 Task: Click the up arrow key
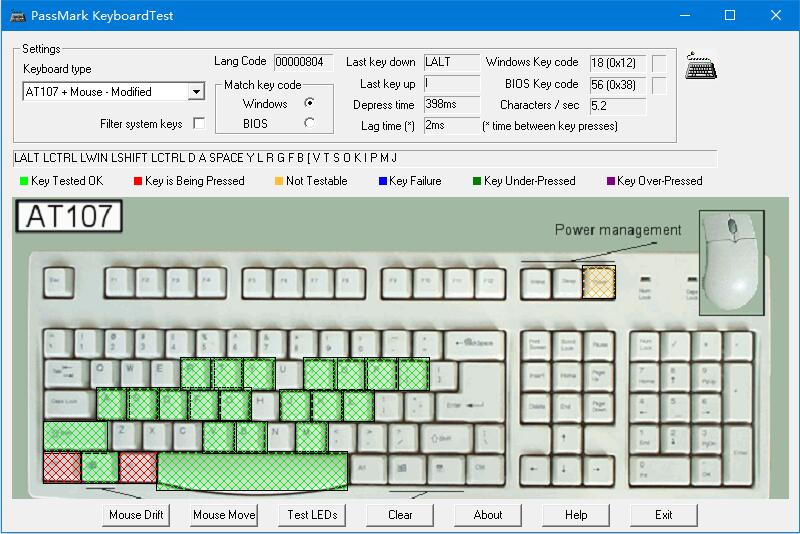click(x=565, y=439)
